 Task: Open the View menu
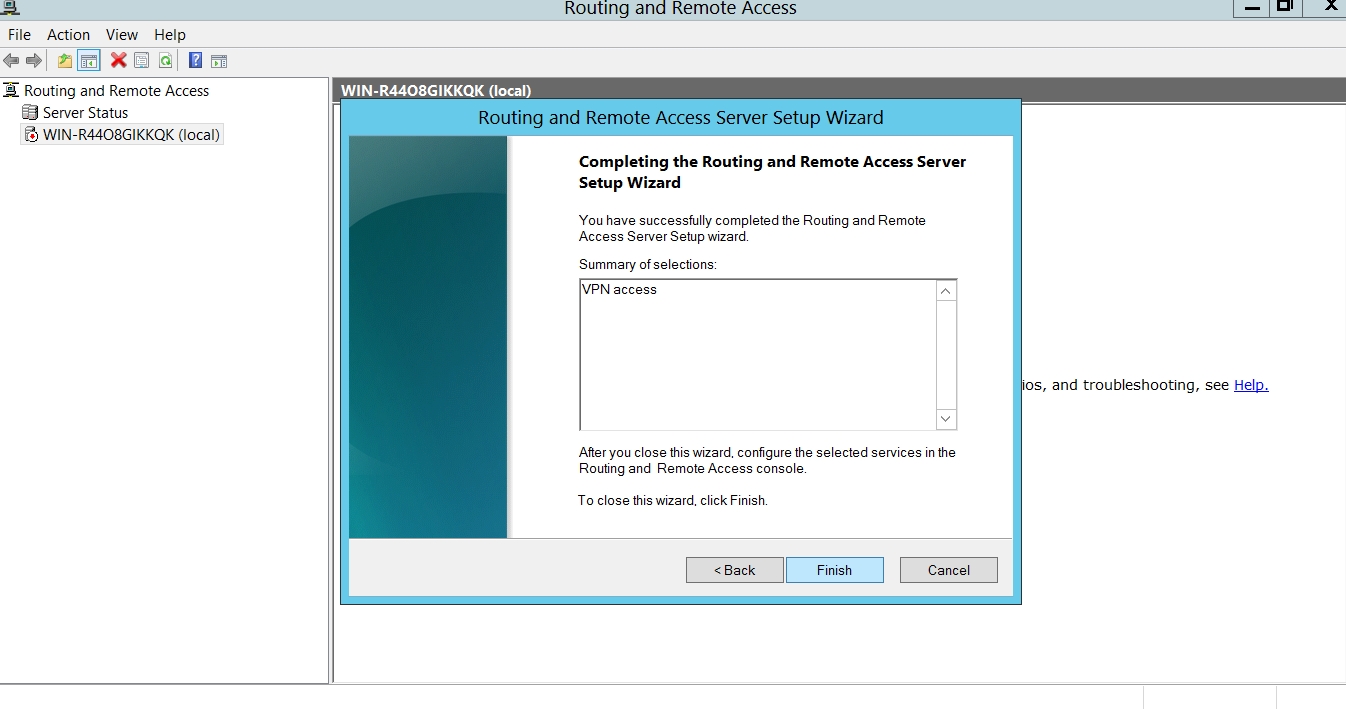point(122,35)
